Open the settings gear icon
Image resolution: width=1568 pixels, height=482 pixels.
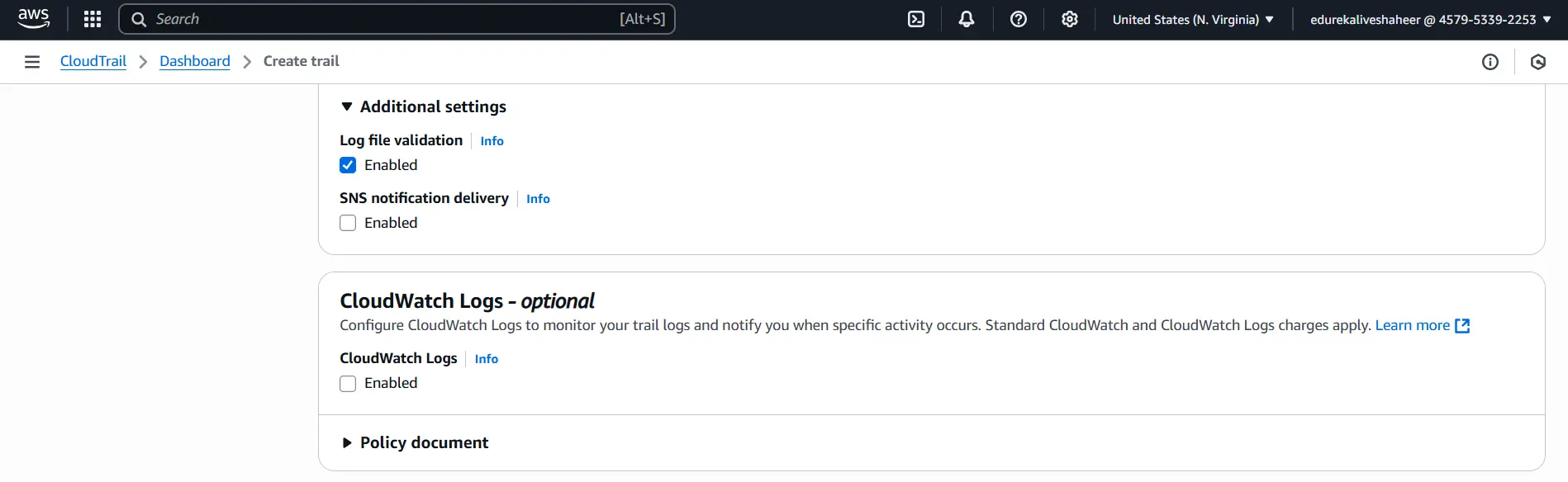tap(1070, 19)
